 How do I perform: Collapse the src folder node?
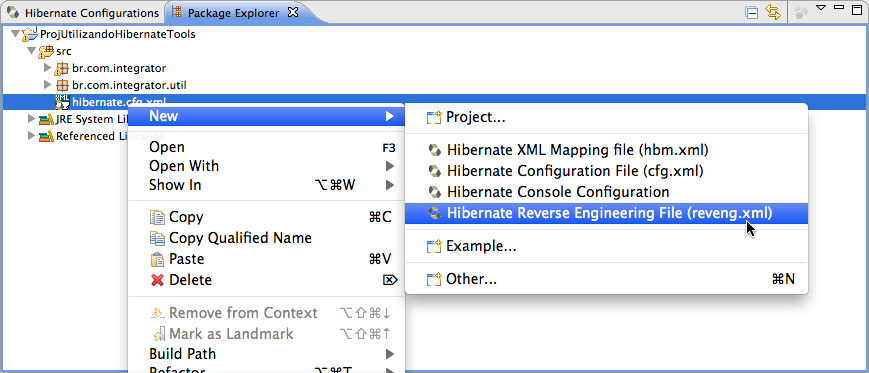(x=32, y=52)
